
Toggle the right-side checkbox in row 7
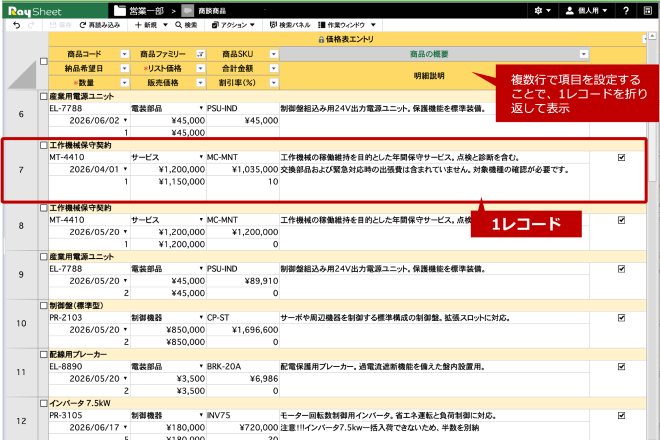click(621, 157)
